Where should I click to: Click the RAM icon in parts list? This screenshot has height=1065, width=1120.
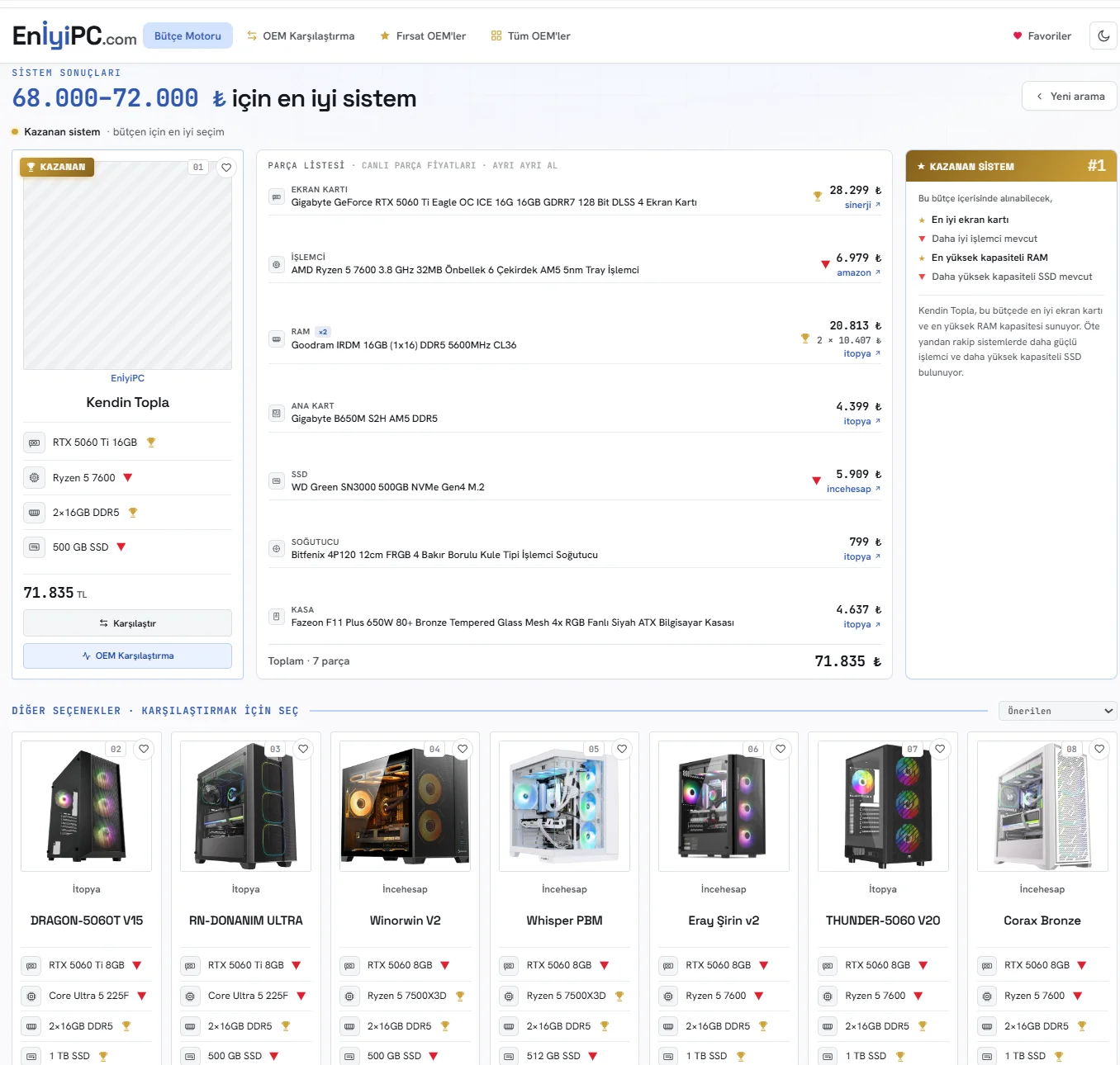point(276,338)
